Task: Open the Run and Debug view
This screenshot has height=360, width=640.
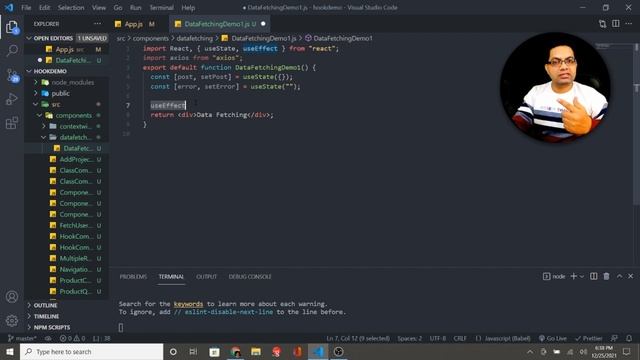Action: 12,99
